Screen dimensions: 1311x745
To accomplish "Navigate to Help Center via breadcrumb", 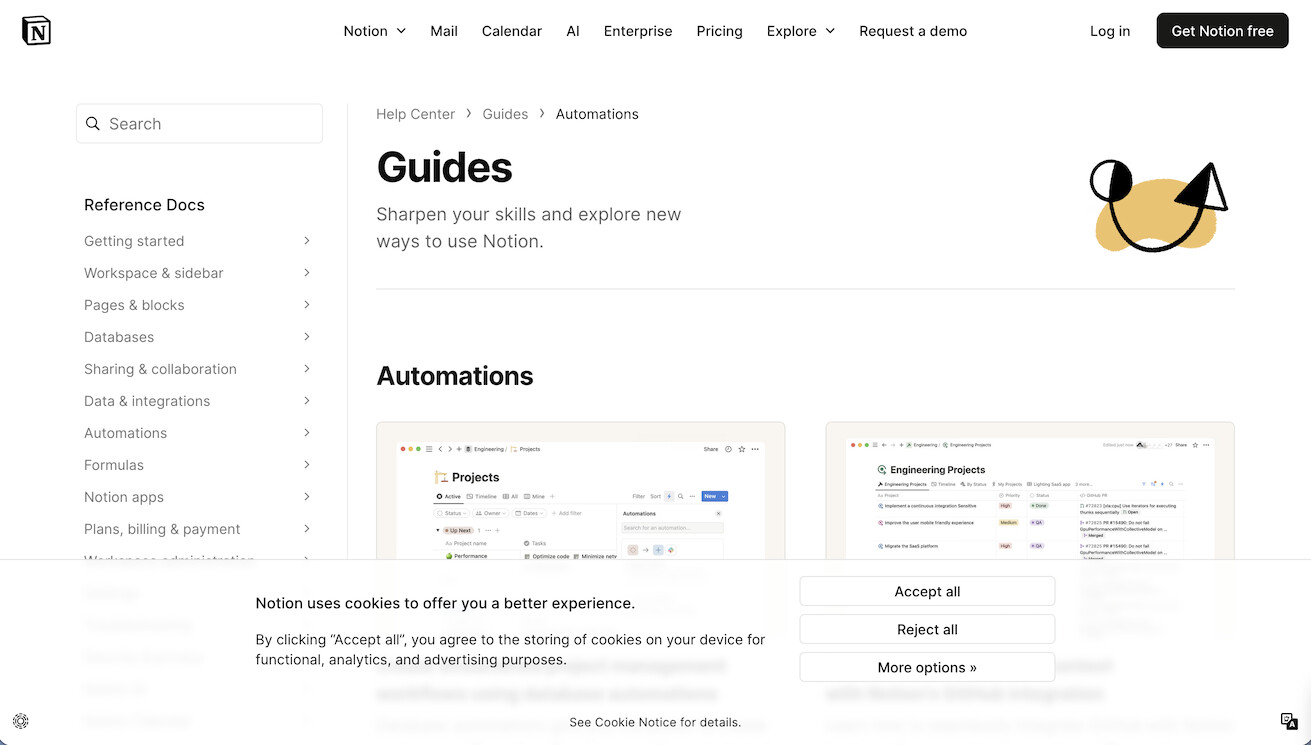I will point(415,113).
